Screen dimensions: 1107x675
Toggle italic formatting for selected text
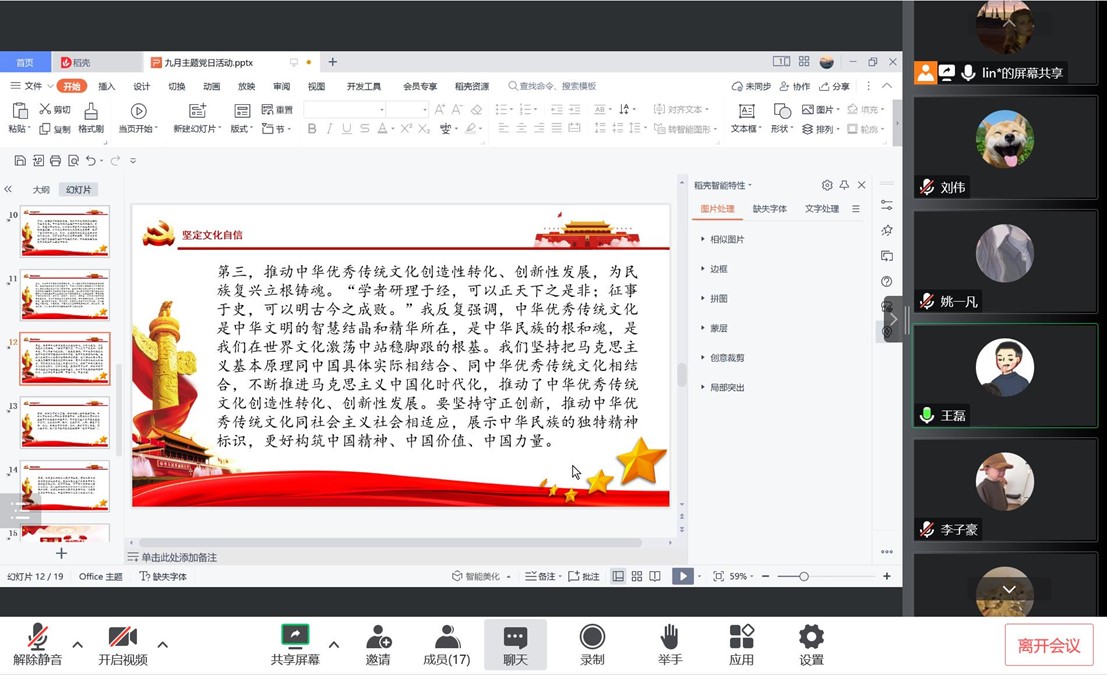click(328, 129)
